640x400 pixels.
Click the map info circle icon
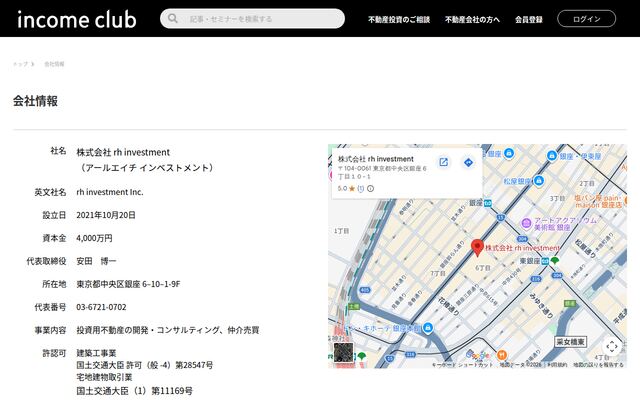click(x=370, y=189)
